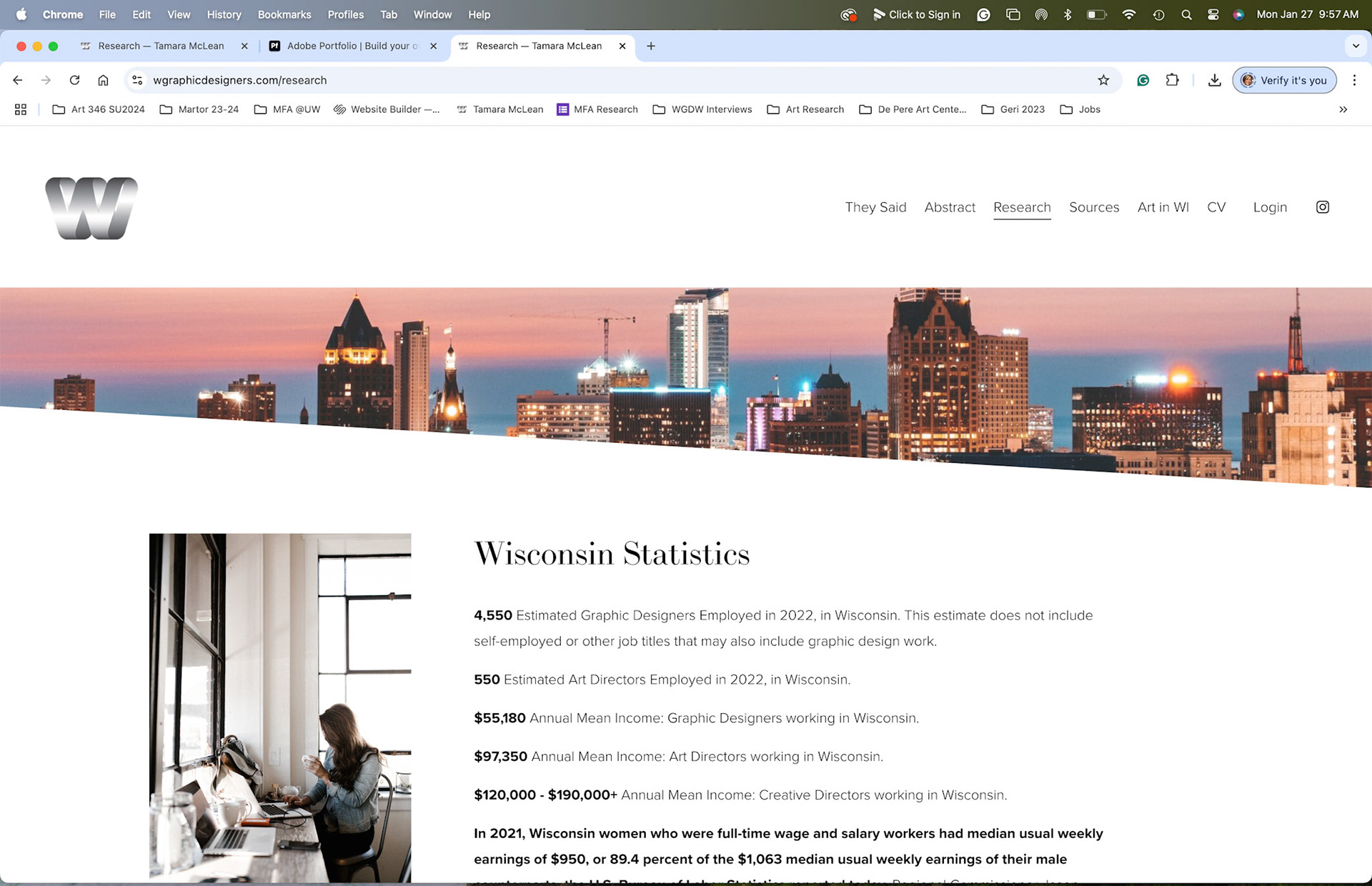The height and width of the screenshot is (886, 1372).
Task: Open the Grammarly extension icon
Action: (x=1143, y=80)
